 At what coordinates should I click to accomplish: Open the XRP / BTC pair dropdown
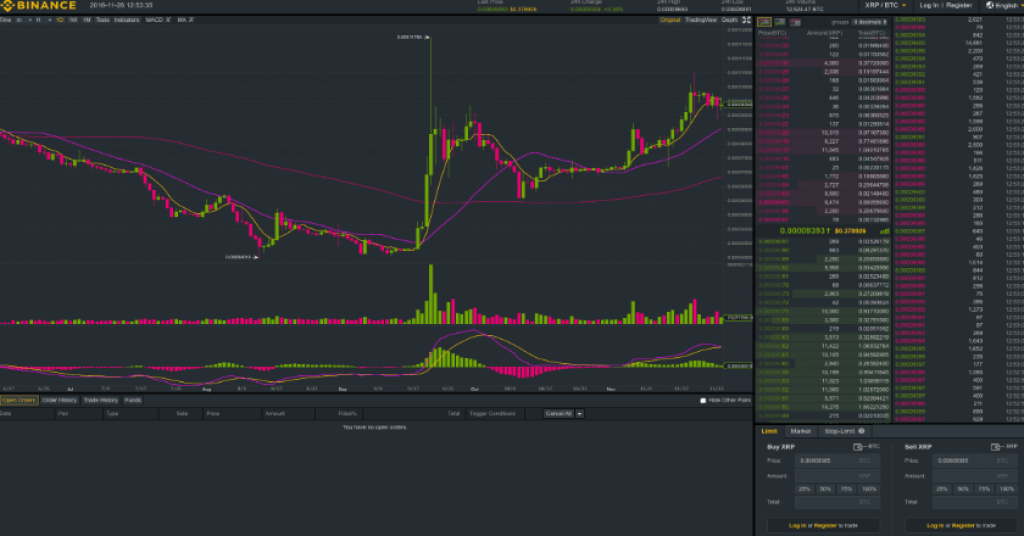885,6
